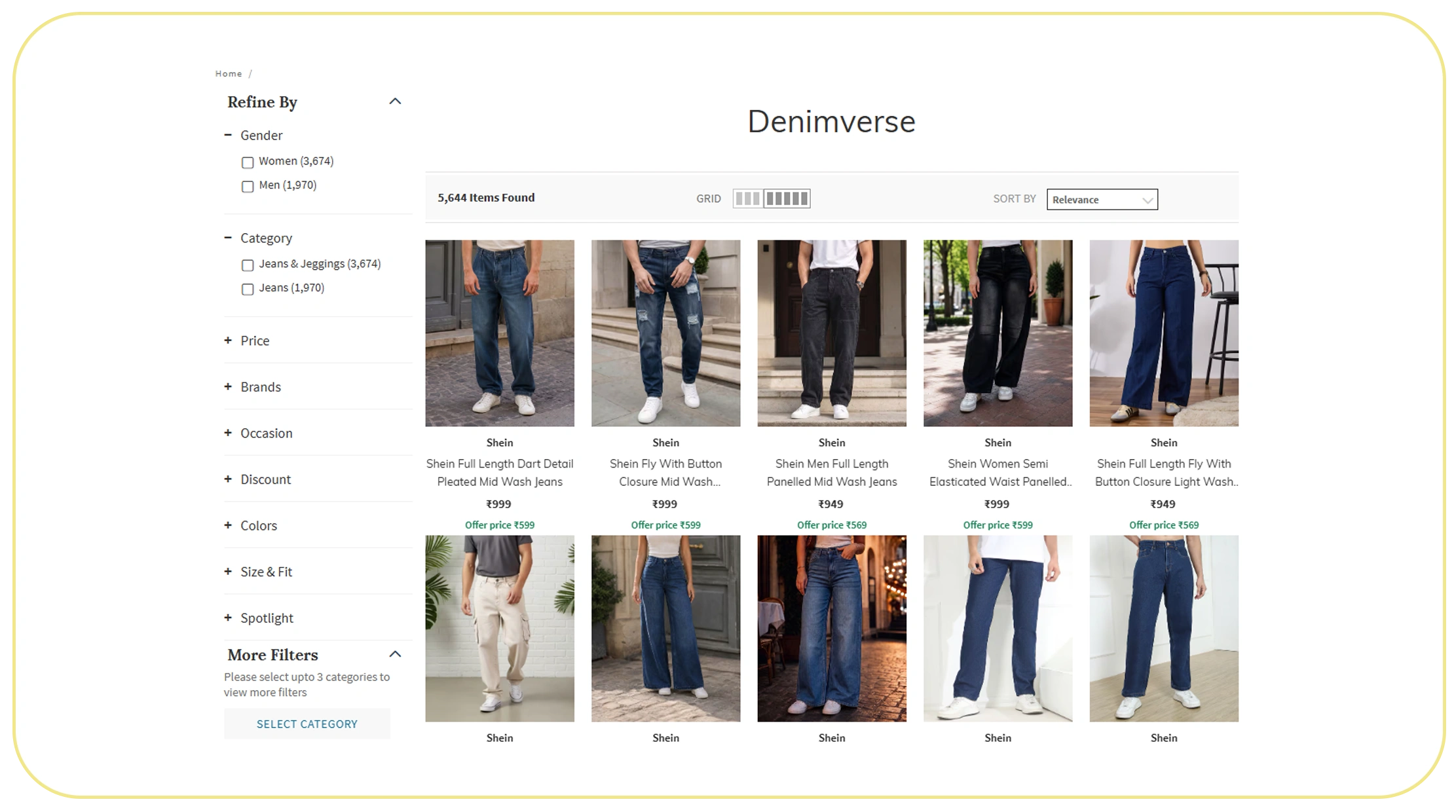Click the SELECT CATEGORY button

point(307,724)
